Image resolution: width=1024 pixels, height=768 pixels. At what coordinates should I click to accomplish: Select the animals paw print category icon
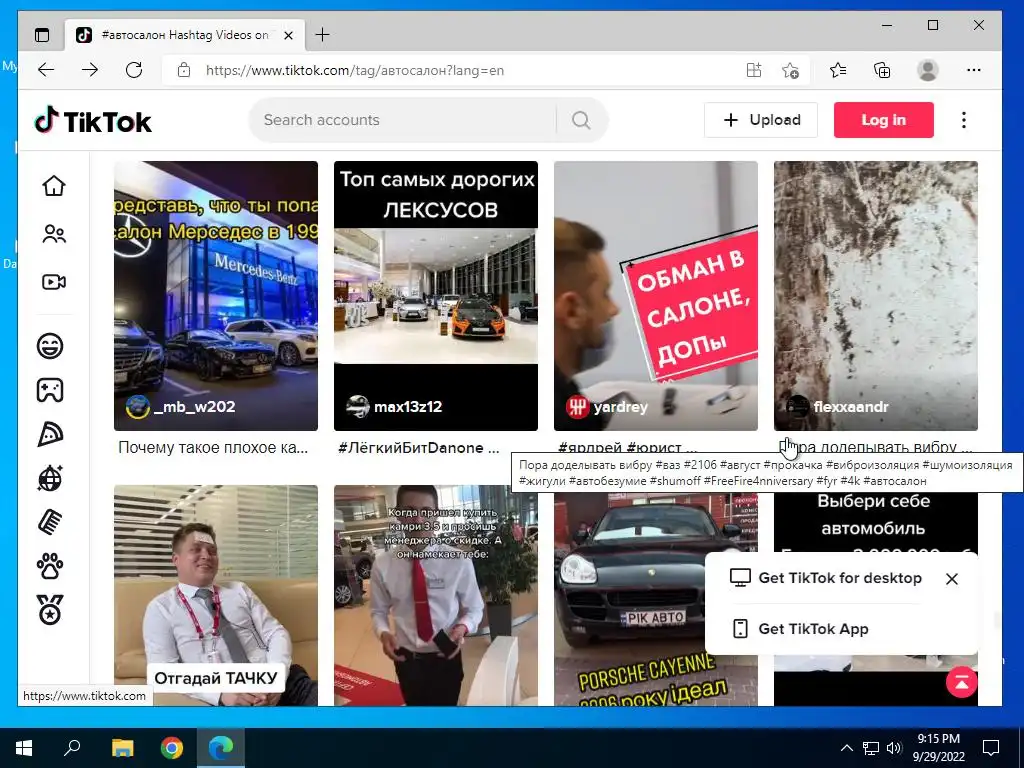point(50,566)
